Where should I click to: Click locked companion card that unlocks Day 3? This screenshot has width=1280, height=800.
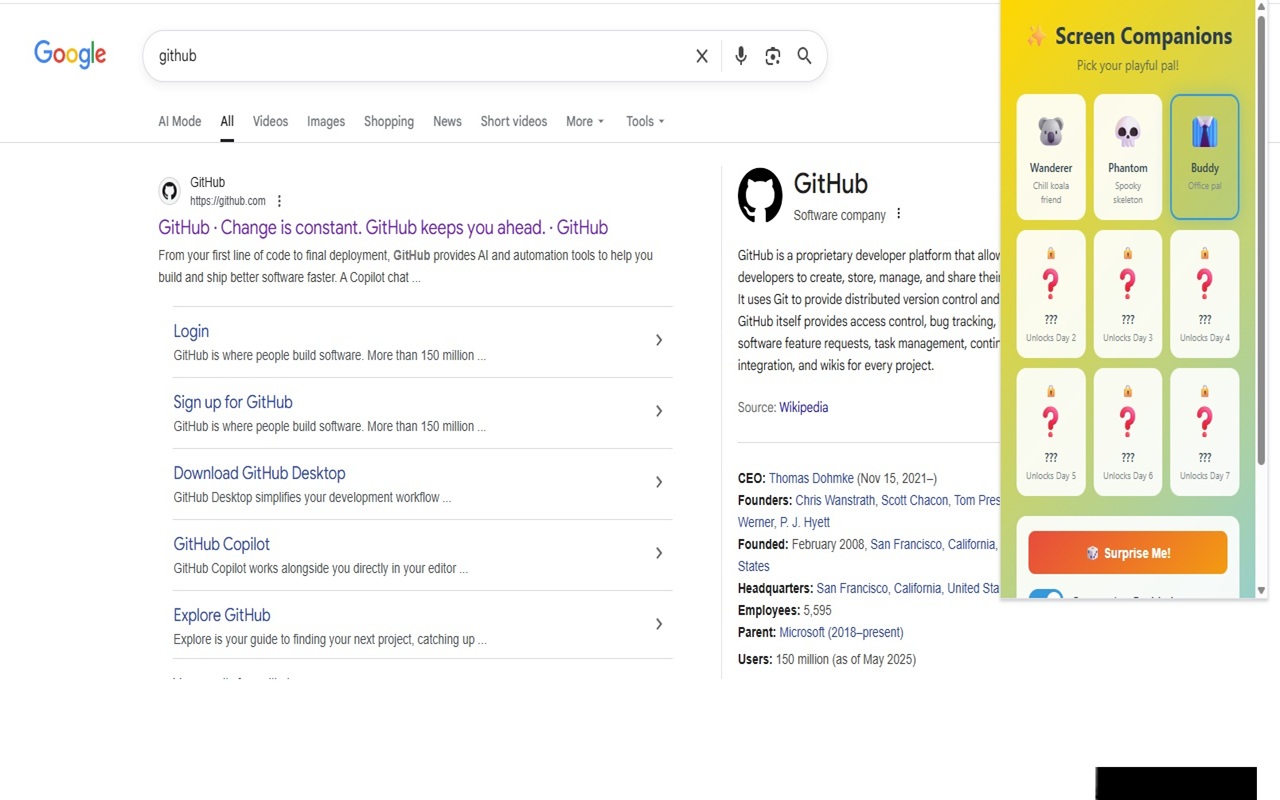[x=1128, y=294]
